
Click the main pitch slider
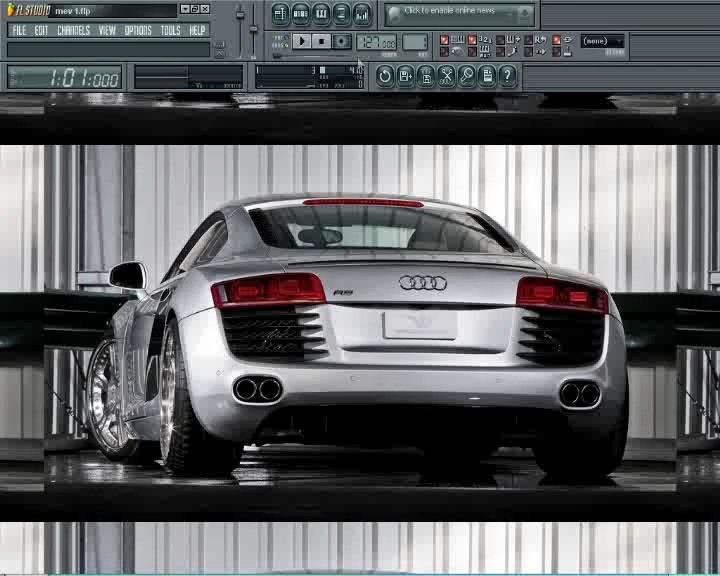pos(253,31)
